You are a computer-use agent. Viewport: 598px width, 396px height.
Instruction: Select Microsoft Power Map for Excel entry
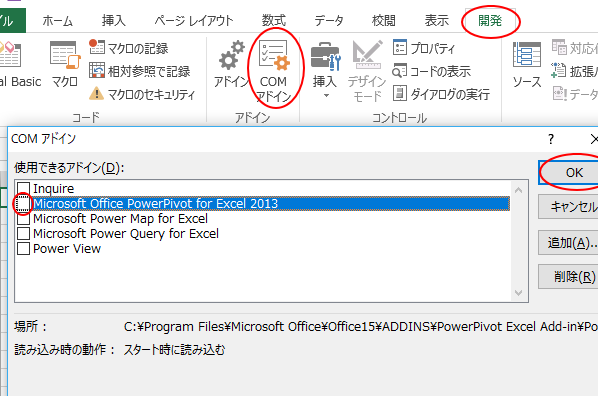coord(120,219)
